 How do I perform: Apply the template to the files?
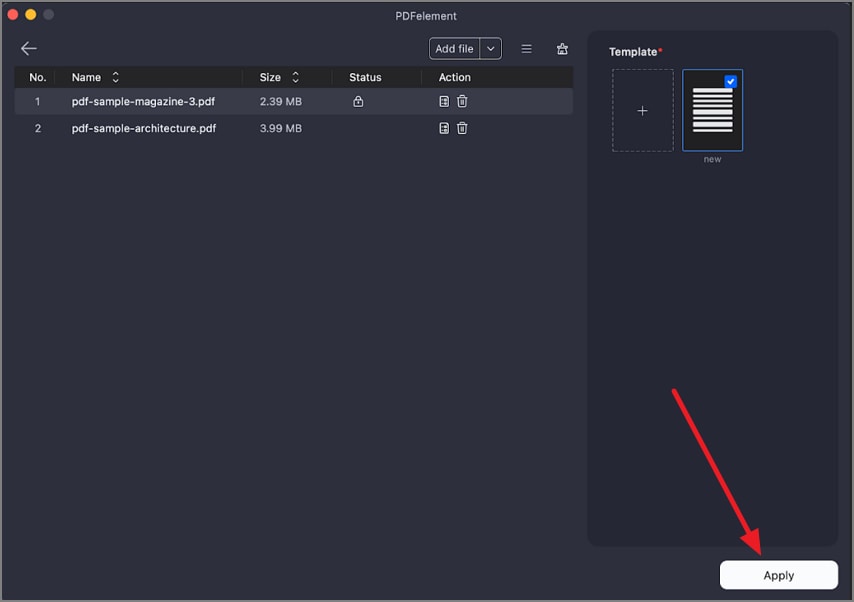778,575
